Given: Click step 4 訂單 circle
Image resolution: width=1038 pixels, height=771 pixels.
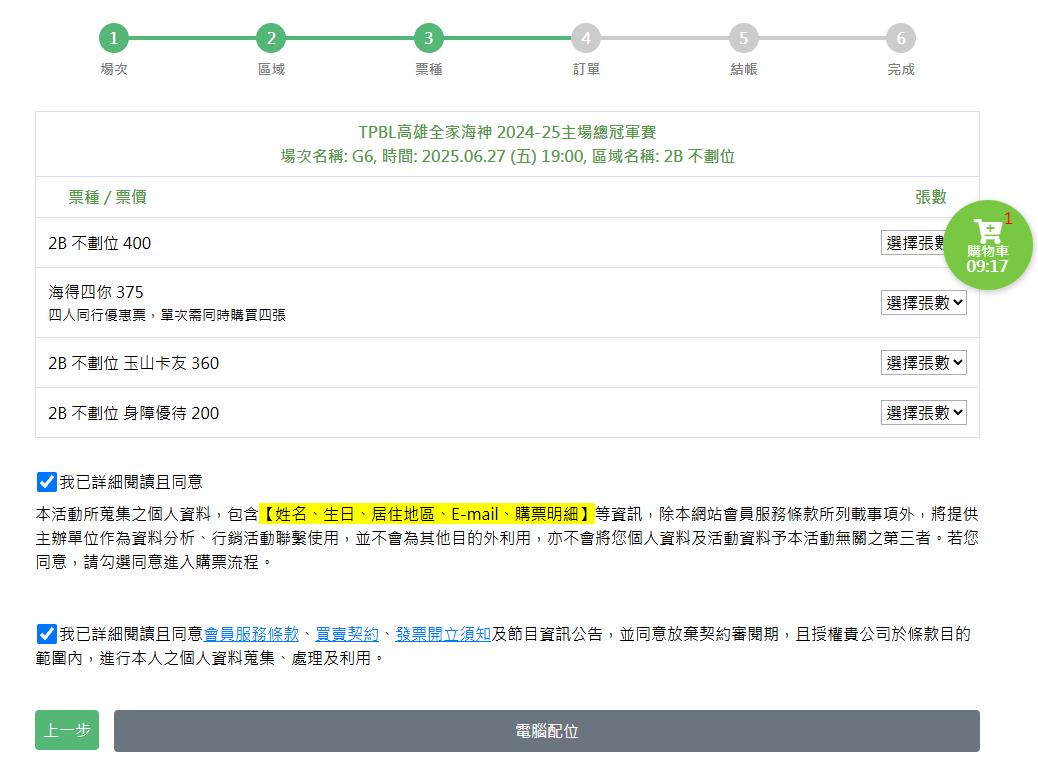Looking at the screenshot, I should coord(586,38).
